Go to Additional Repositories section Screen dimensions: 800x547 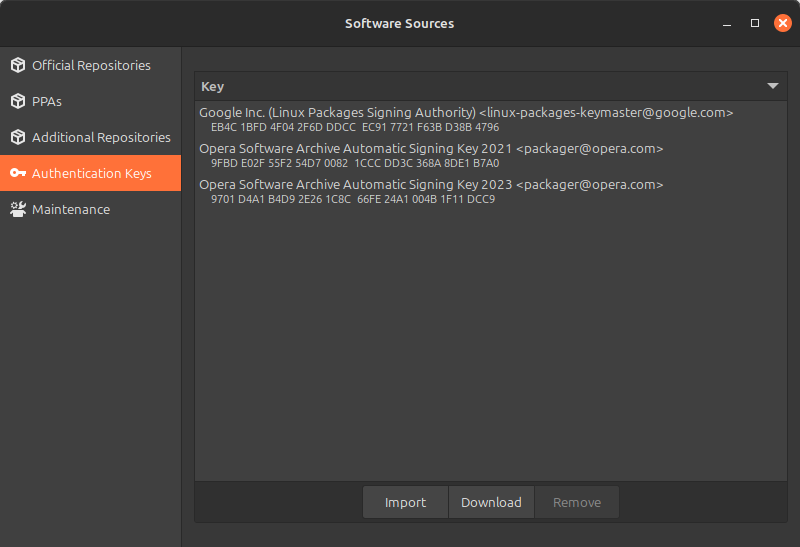[x=90, y=137]
